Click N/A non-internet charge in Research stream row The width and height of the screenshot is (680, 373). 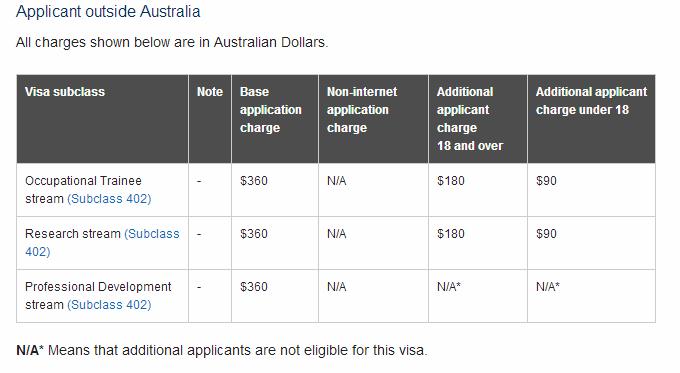[x=337, y=234]
